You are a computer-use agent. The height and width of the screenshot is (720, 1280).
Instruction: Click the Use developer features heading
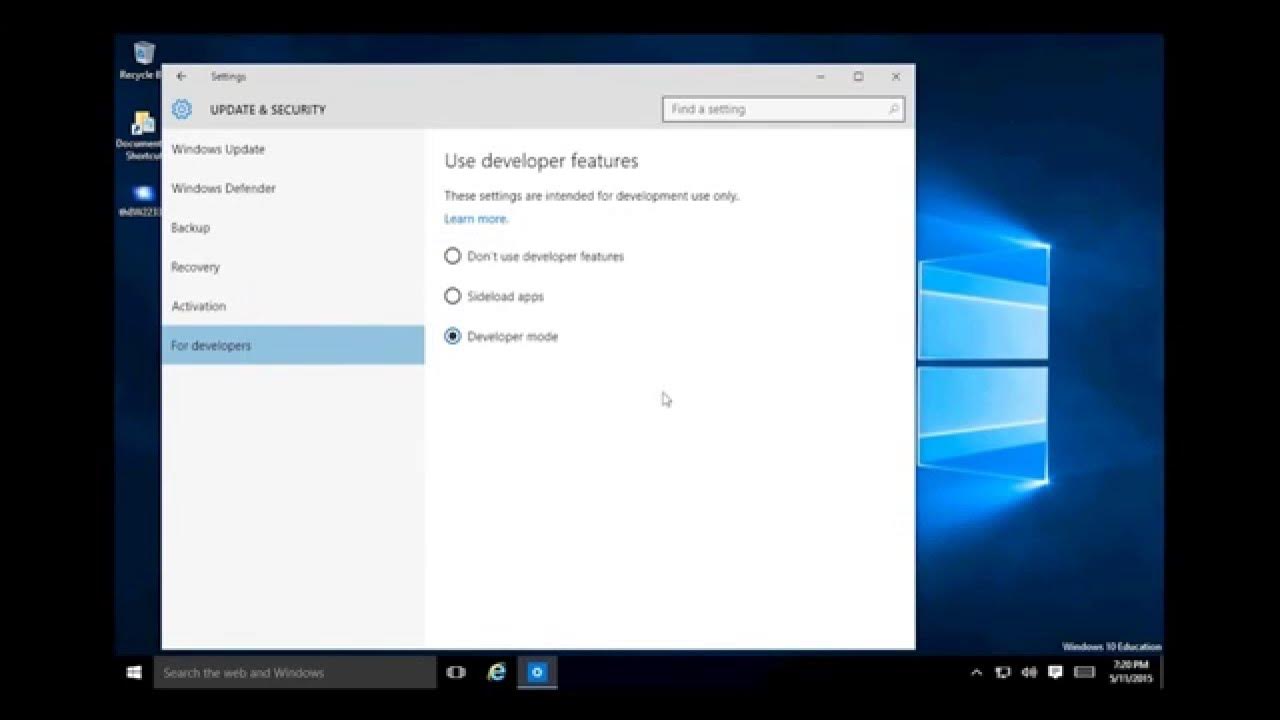click(541, 161)
